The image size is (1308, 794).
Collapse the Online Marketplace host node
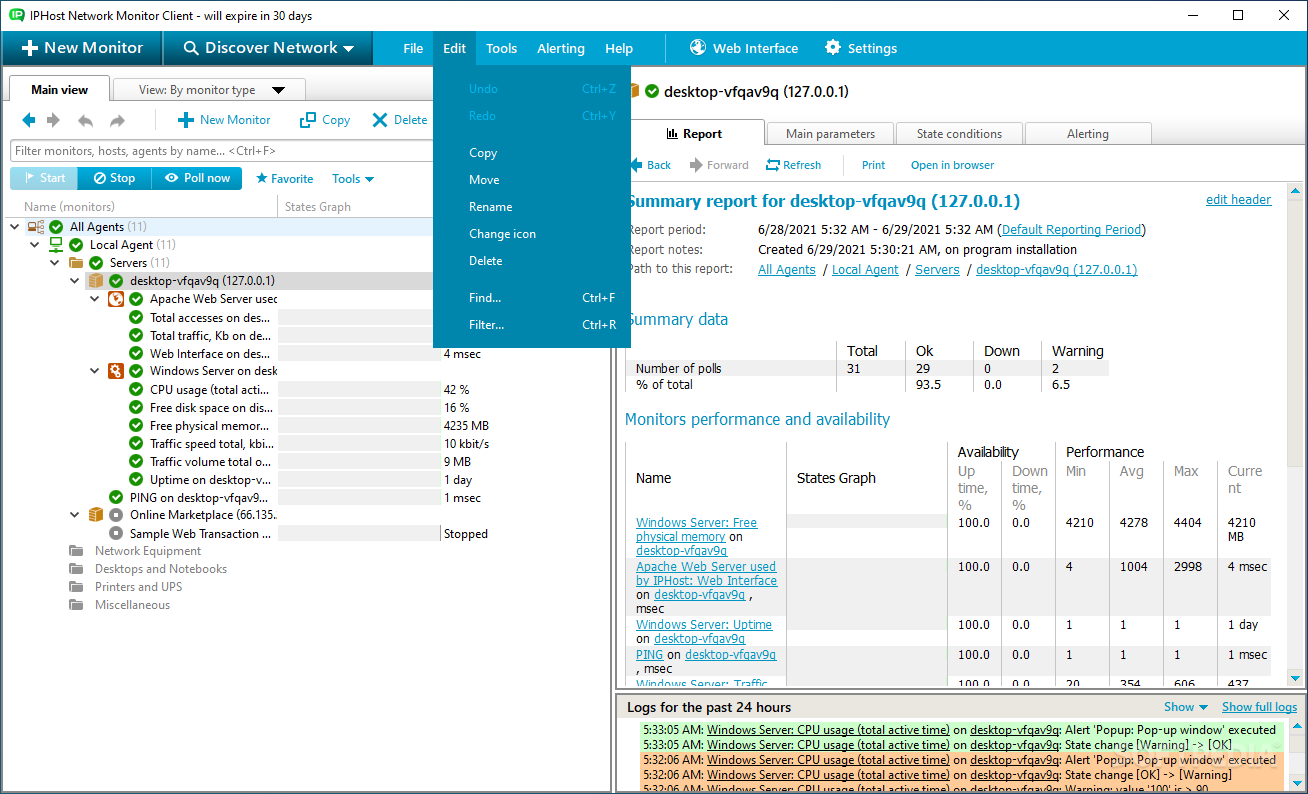click(x=75, y=515)
